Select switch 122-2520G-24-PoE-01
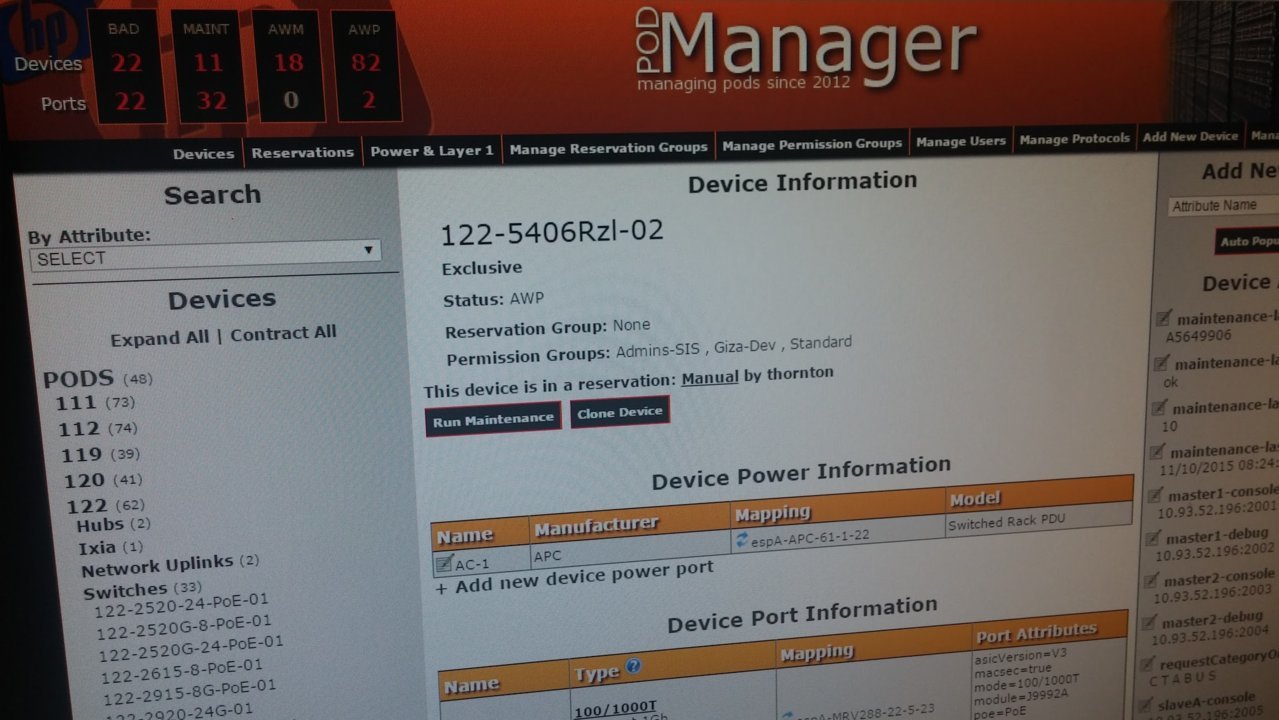 191,649
